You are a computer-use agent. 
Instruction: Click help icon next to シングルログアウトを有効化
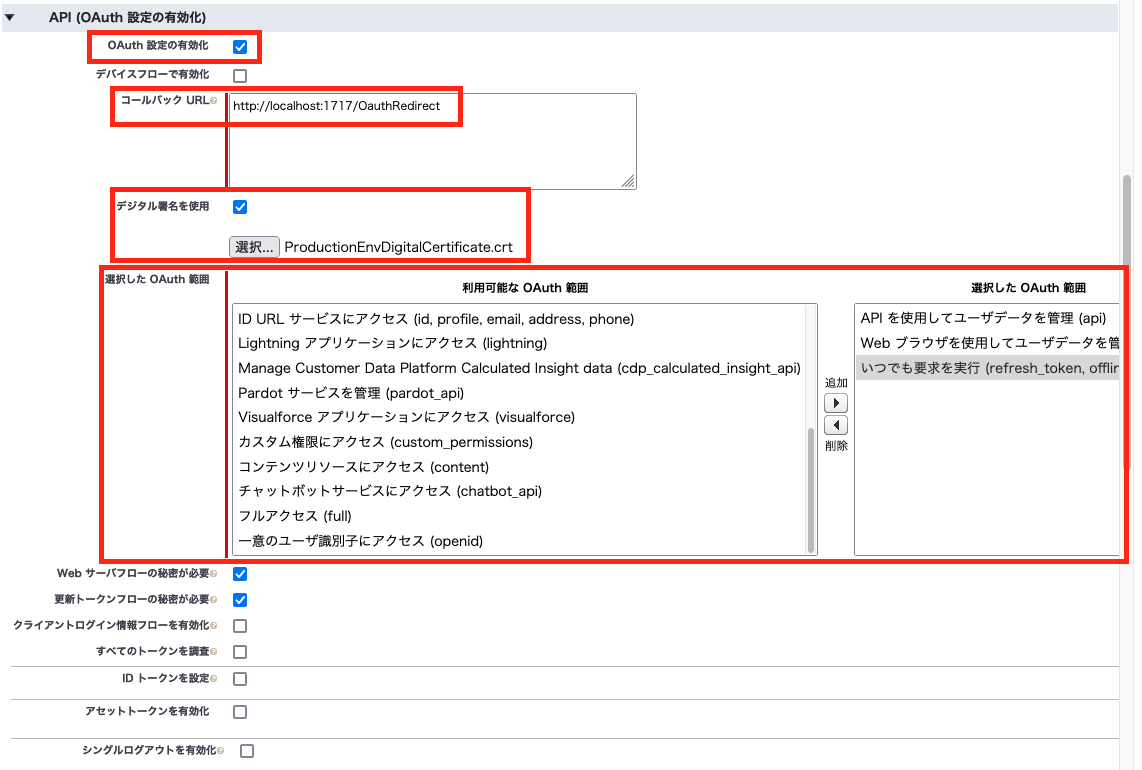(221, 751)
